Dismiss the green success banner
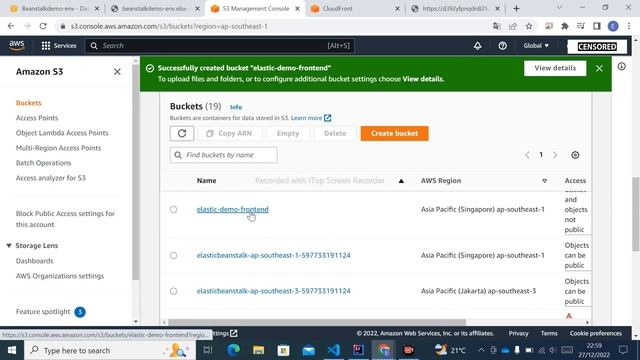The width and height of the screenshot is (640, 360). [x=599, y=68]
